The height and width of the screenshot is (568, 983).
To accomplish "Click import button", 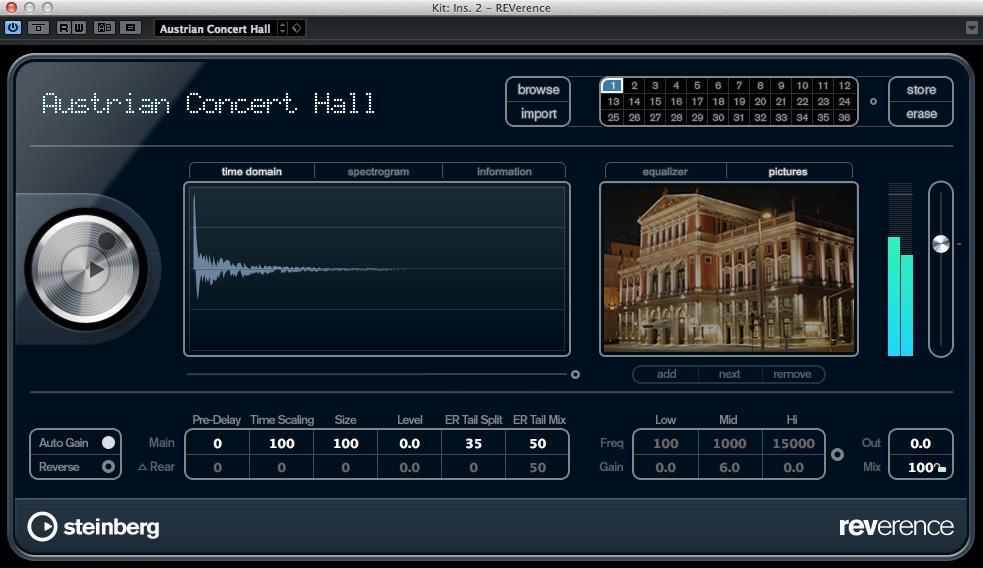I will (x=538, y=113).
